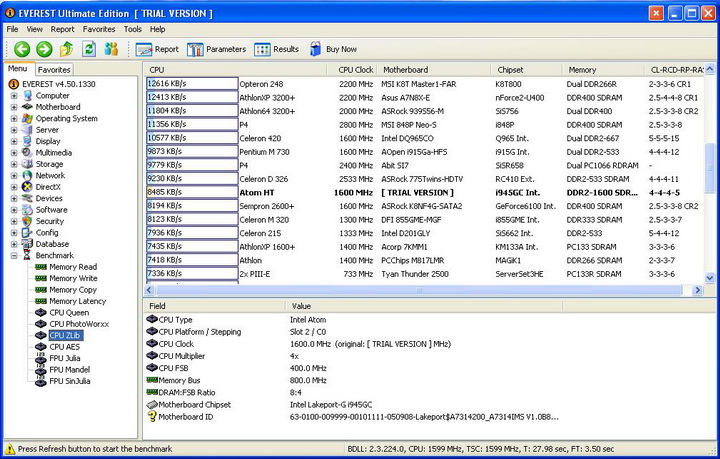The height and width of the screenshot is (459, 720).
Task: Expand the Storage tree node
Action: pos(14,164)
